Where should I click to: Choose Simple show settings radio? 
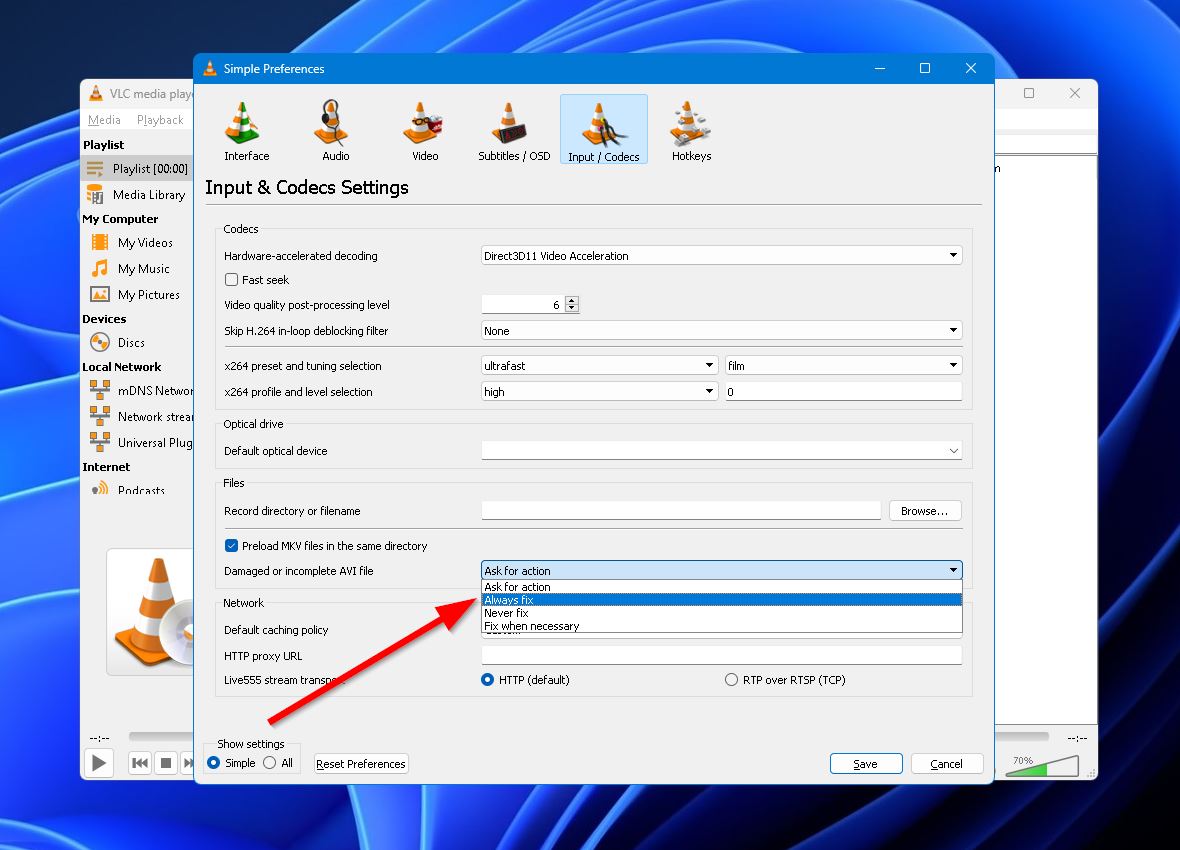point(214,763)
